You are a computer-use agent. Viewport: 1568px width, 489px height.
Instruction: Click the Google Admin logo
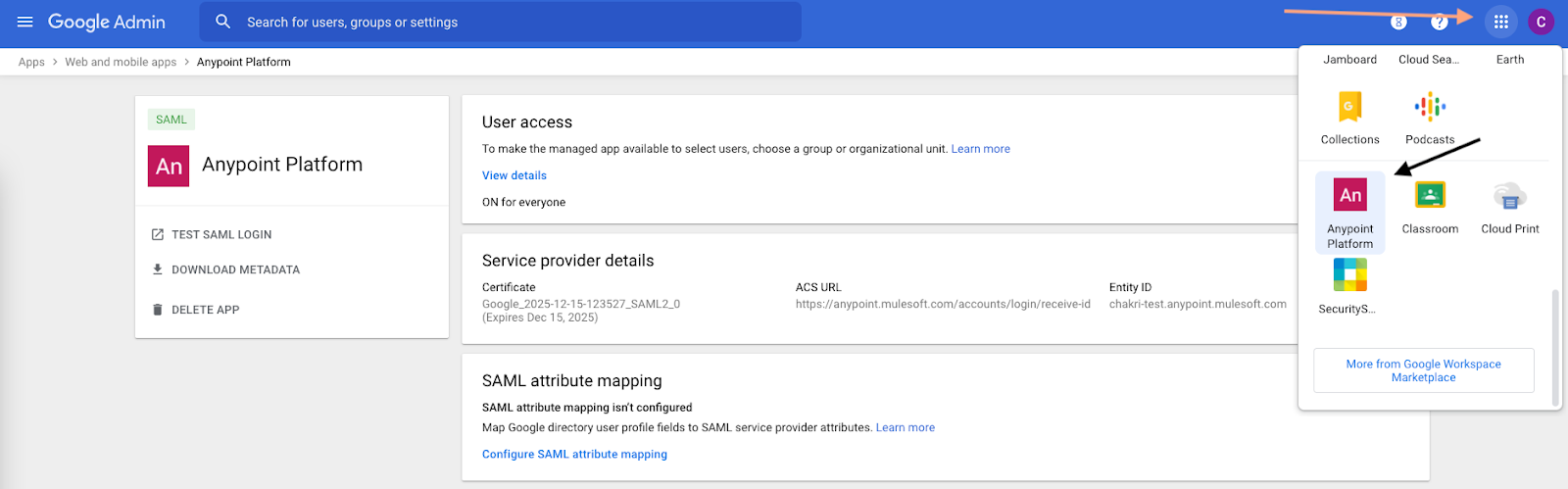[x=107, y=22]
